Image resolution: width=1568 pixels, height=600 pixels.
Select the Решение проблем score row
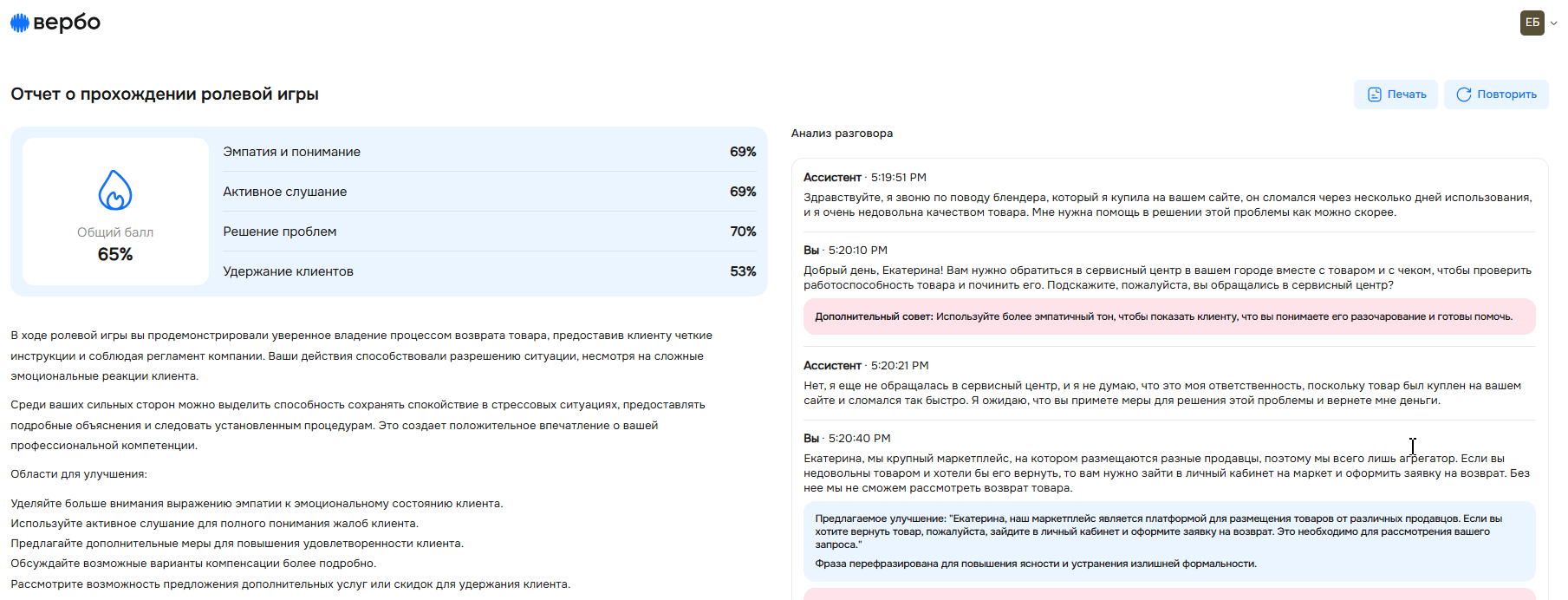tap(489, 232)
